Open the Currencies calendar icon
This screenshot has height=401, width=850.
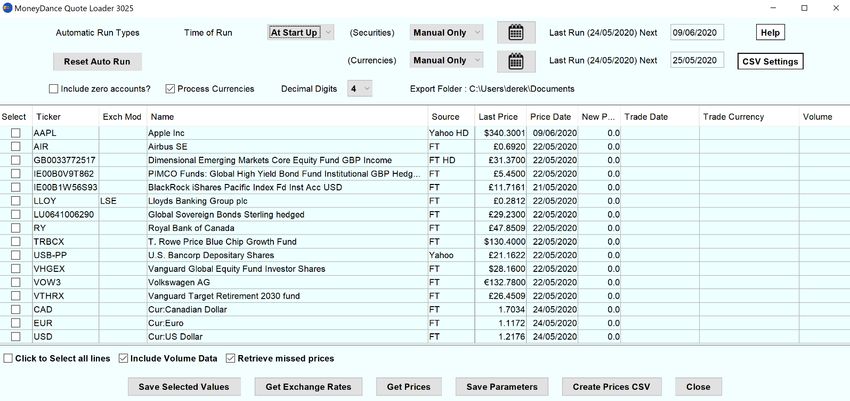[516, 61]
